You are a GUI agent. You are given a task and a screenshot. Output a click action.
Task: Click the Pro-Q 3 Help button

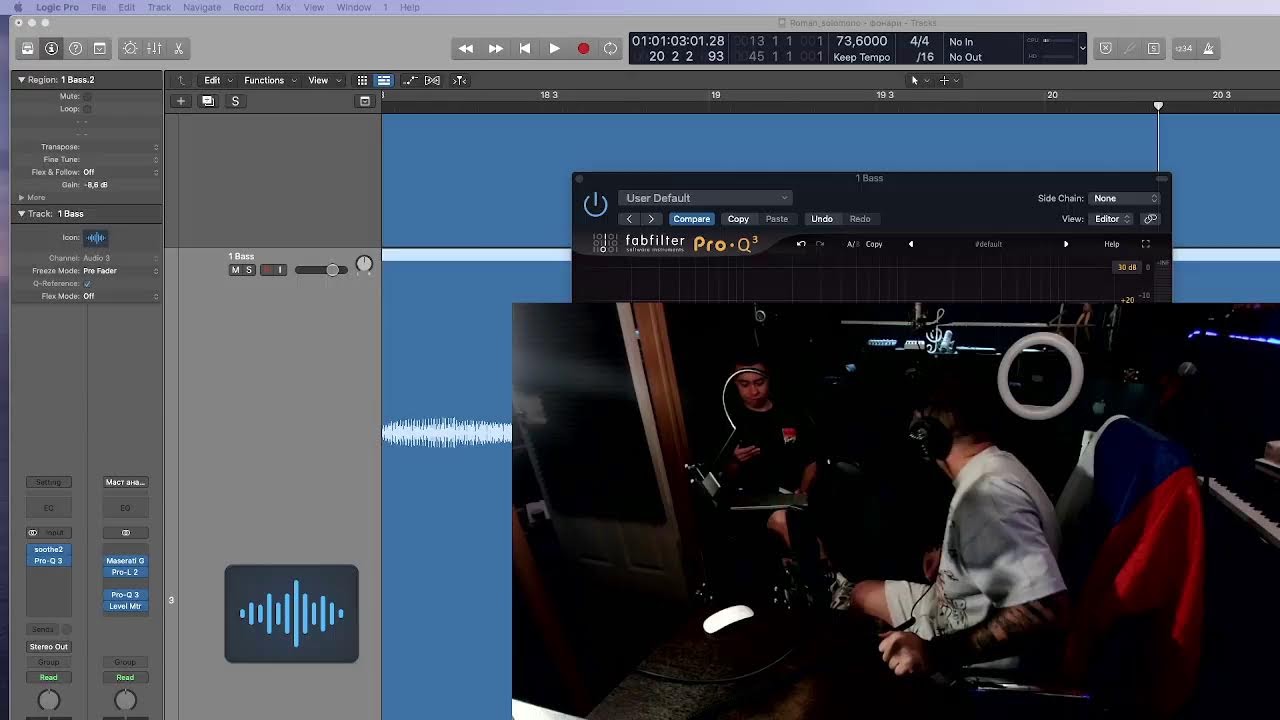click(1111, 244)
